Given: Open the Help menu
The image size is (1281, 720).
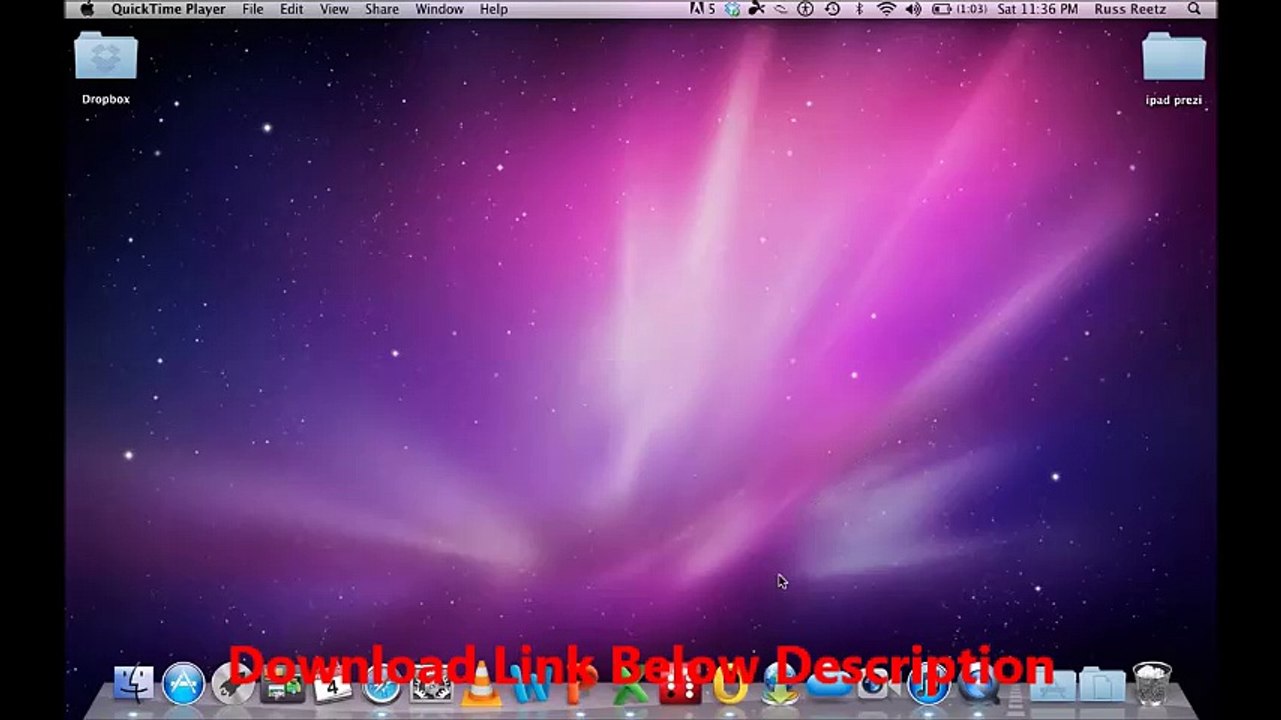Looking at the screenshot, I should tap(494, 9).
